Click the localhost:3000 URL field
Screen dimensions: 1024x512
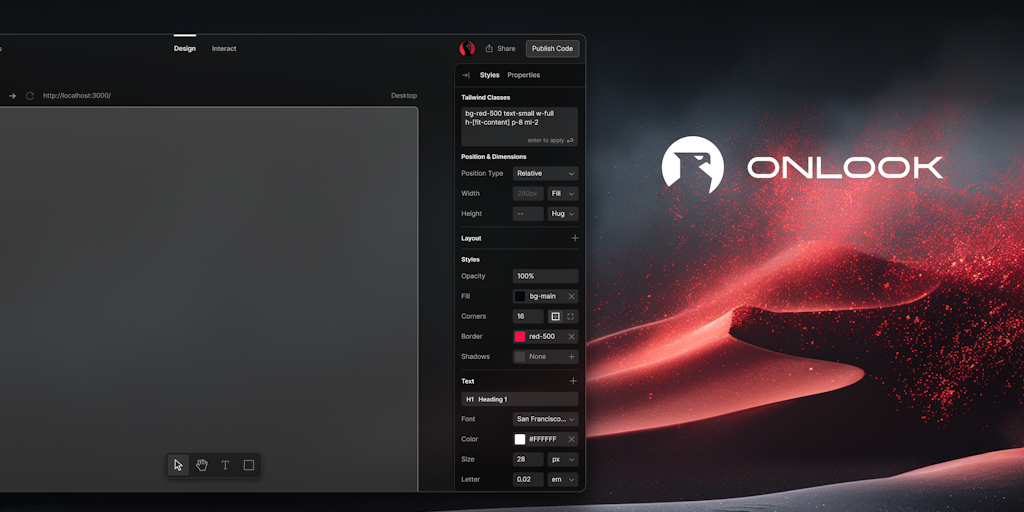coord(77,96)
